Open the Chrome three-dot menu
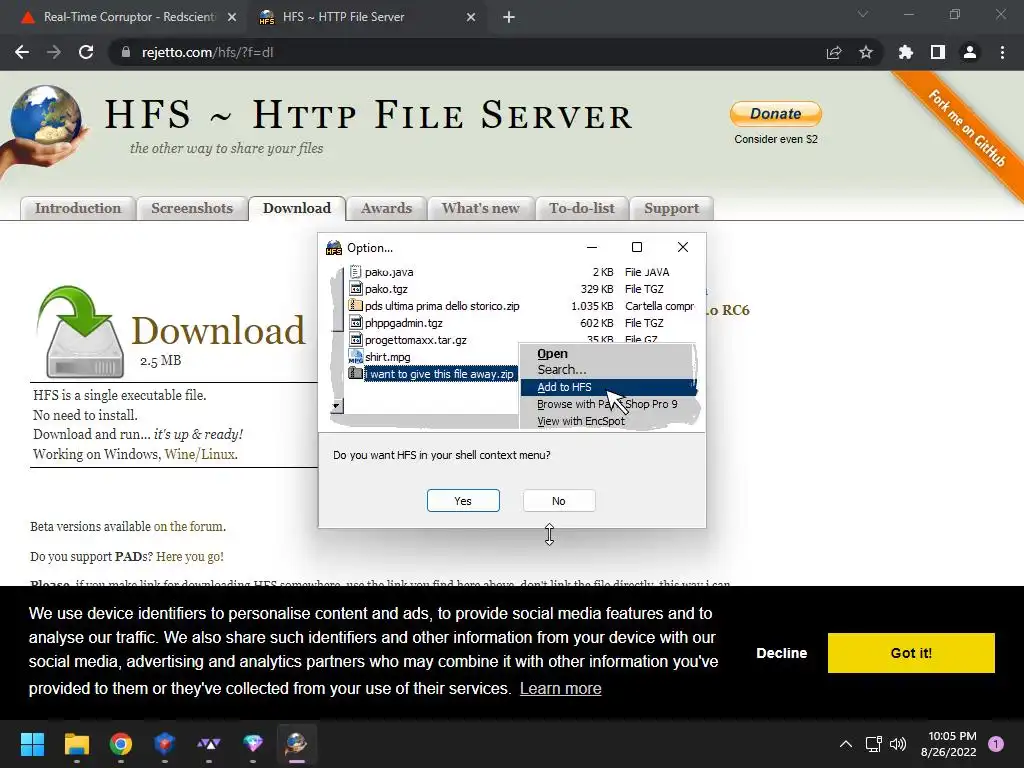This screenshot has width=1024, height=768. 1002,52
